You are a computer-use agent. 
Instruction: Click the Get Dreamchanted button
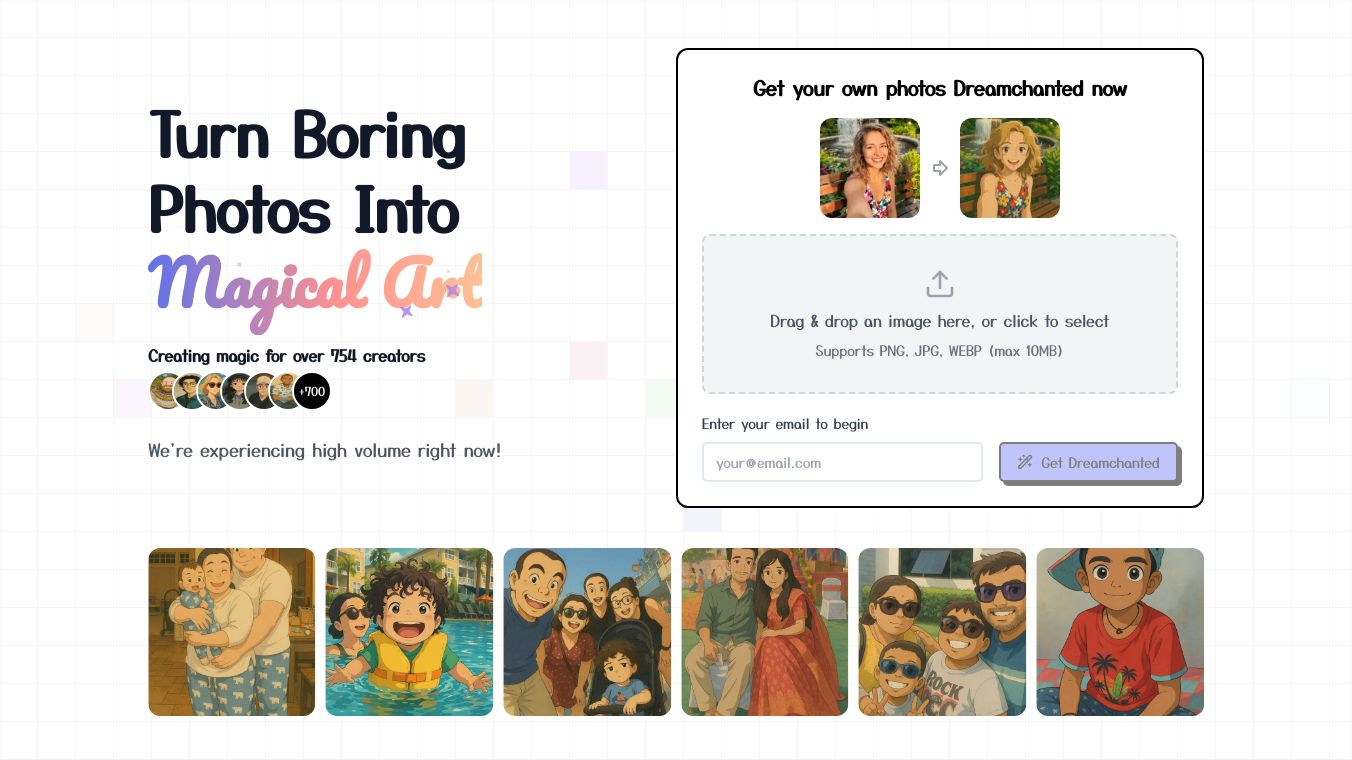point(1088,462)
